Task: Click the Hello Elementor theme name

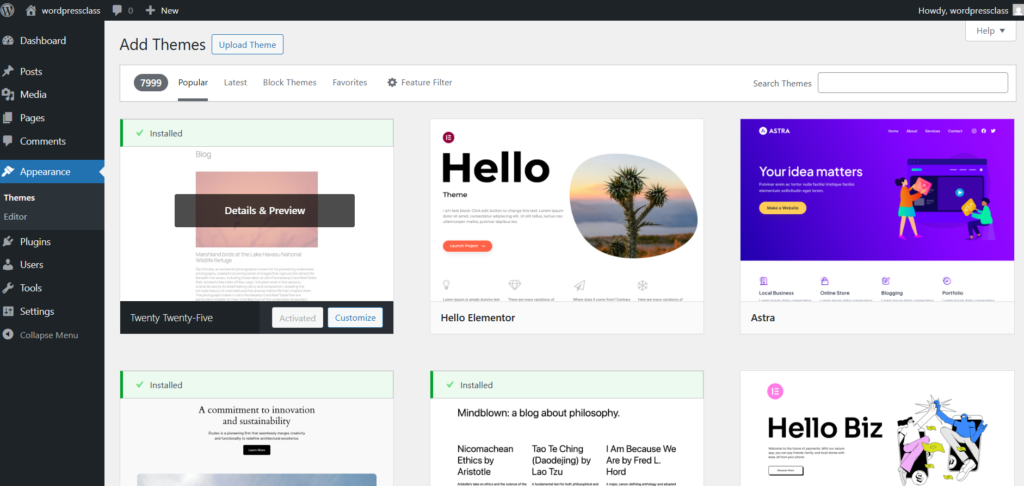Action: 478,318
